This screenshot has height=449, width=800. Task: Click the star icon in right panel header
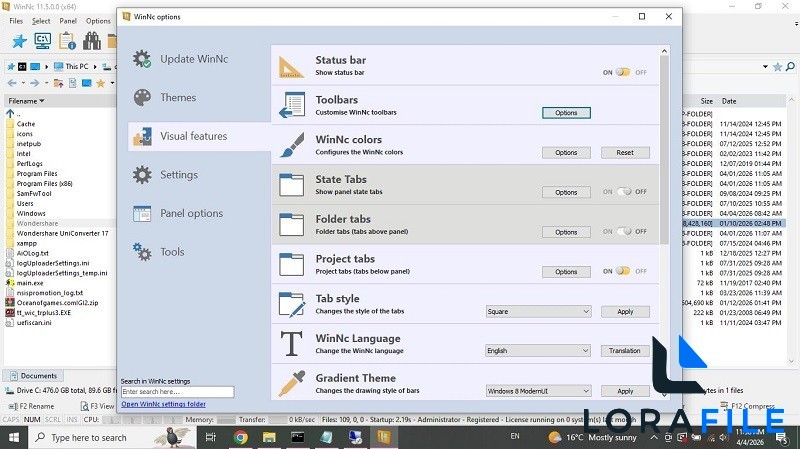point(778,67)
